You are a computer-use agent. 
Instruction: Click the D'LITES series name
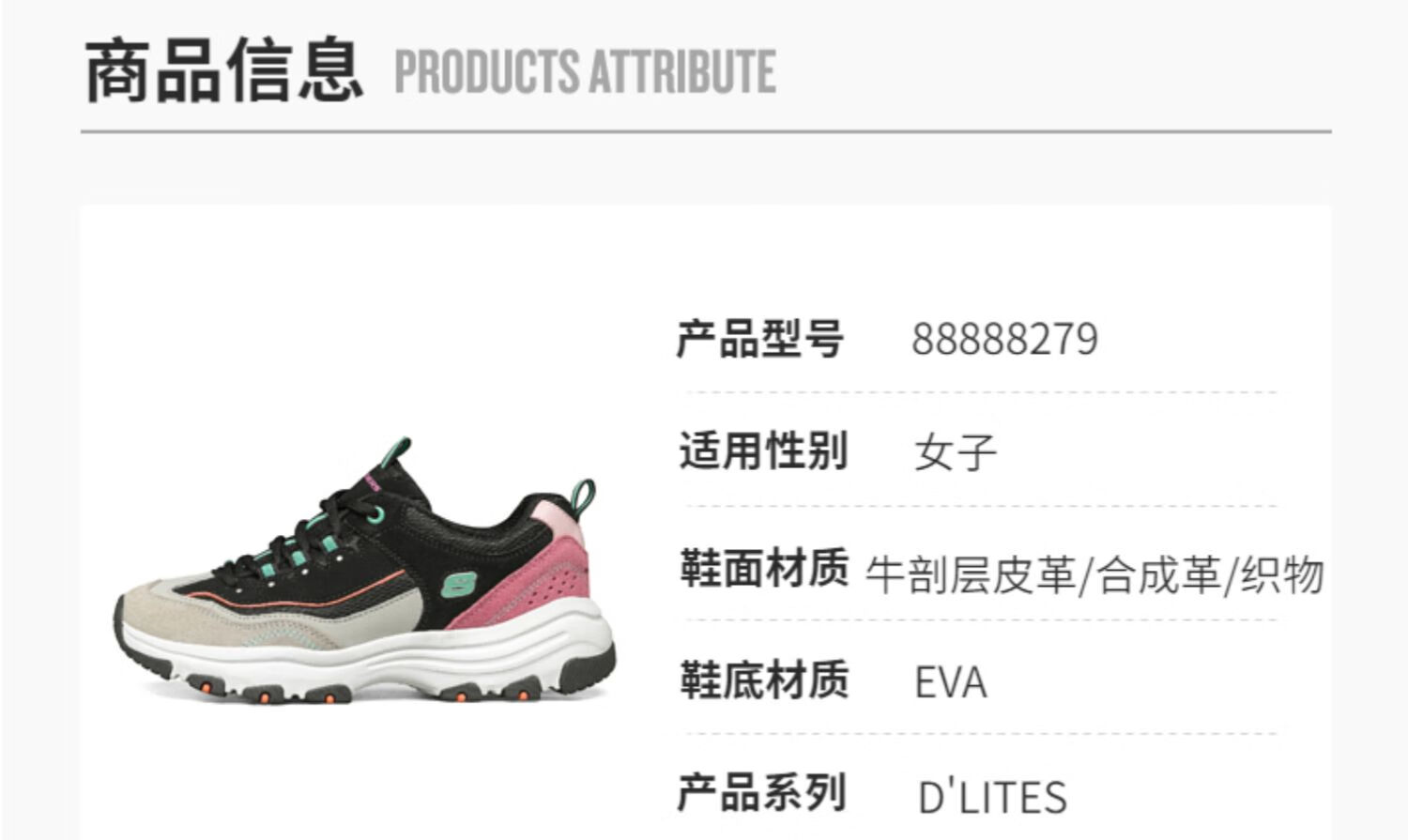point(992,798)
